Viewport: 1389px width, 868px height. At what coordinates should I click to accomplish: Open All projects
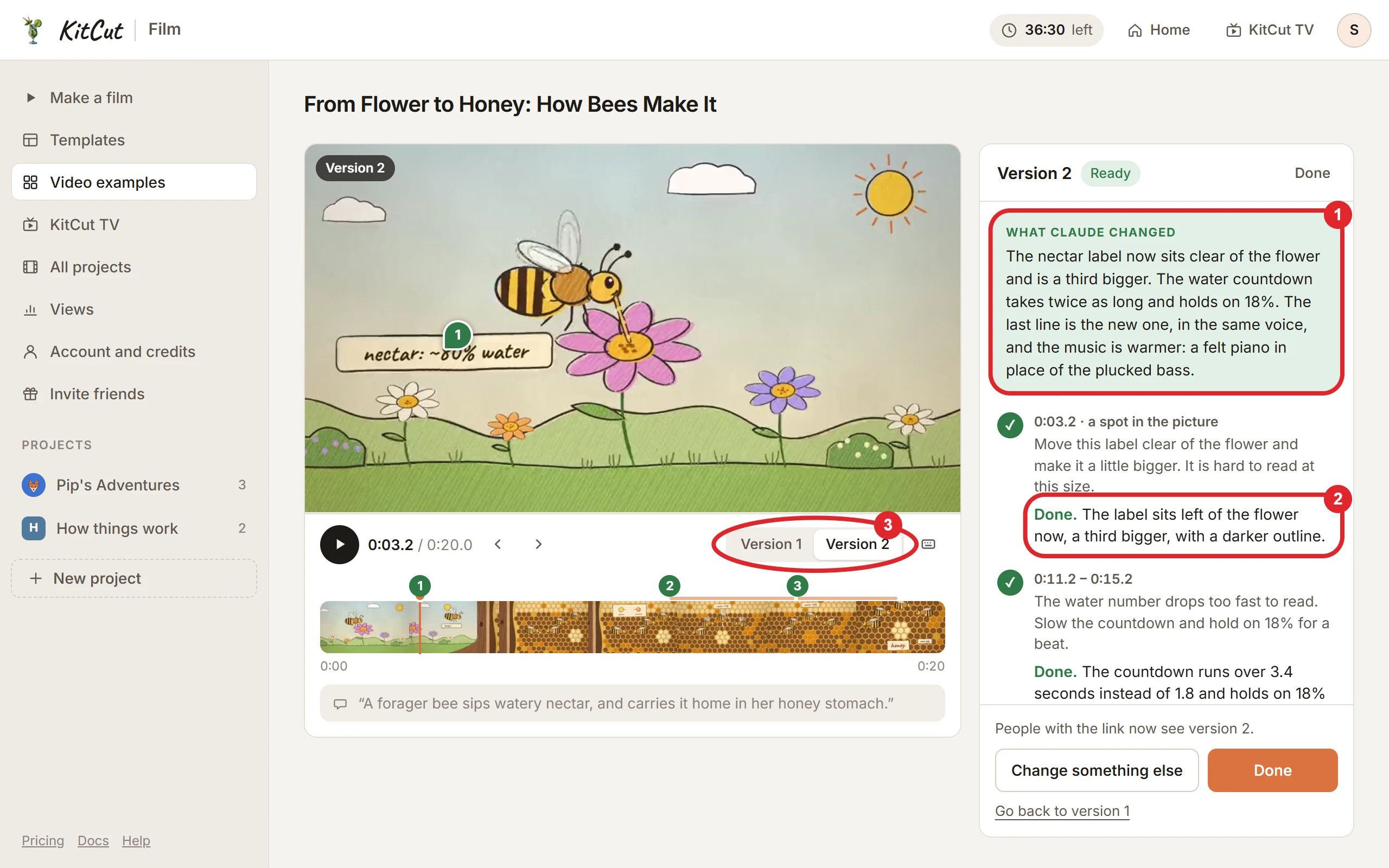(x=133, y=267)
